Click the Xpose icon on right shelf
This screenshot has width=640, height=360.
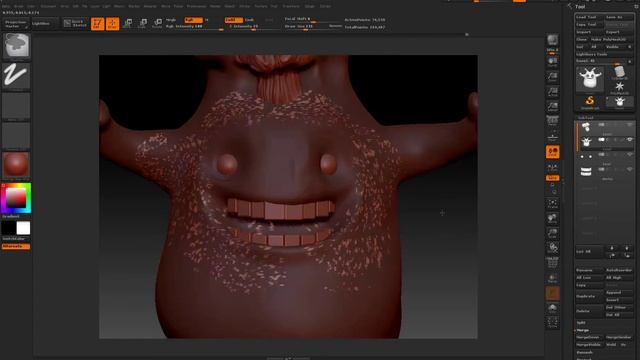pyautogui.click(x=552, y=322)
